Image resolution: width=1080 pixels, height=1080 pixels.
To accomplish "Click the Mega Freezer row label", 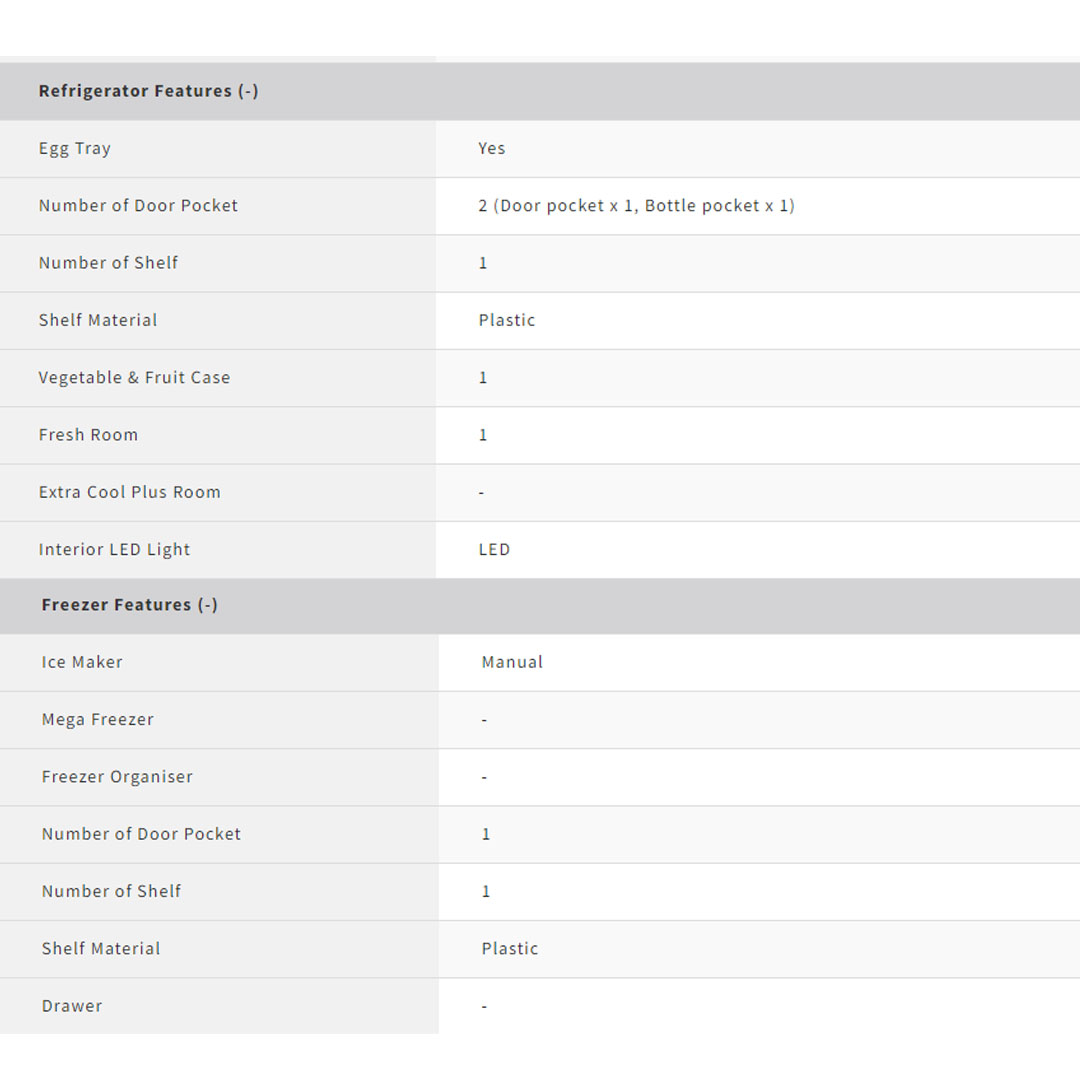I will pyautogui.click(x=98, y=720).
